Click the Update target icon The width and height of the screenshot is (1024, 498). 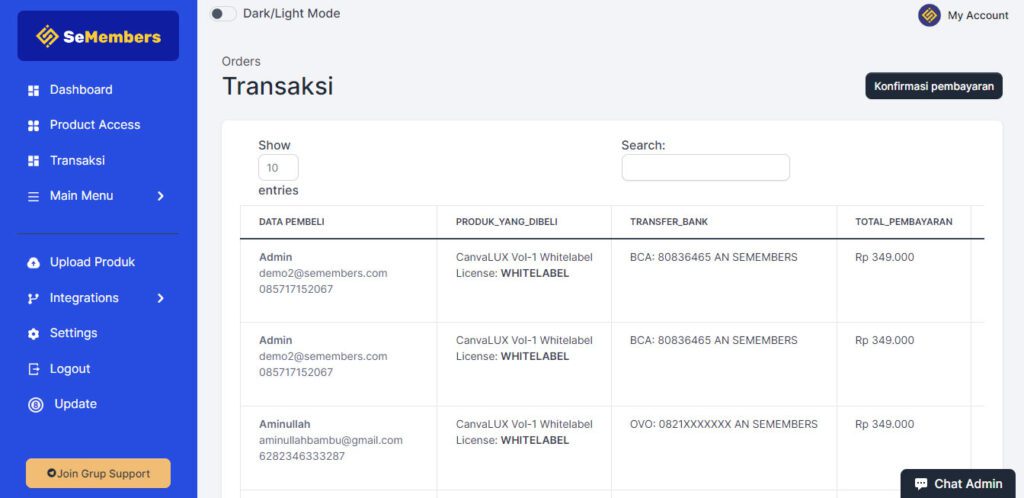click(x=35, y=405)
